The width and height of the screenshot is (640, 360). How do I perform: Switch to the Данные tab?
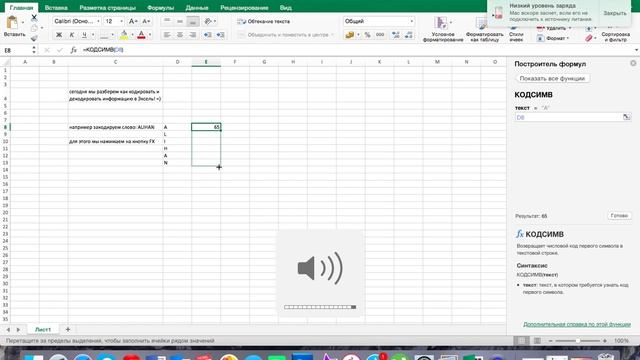coord(197,8)
